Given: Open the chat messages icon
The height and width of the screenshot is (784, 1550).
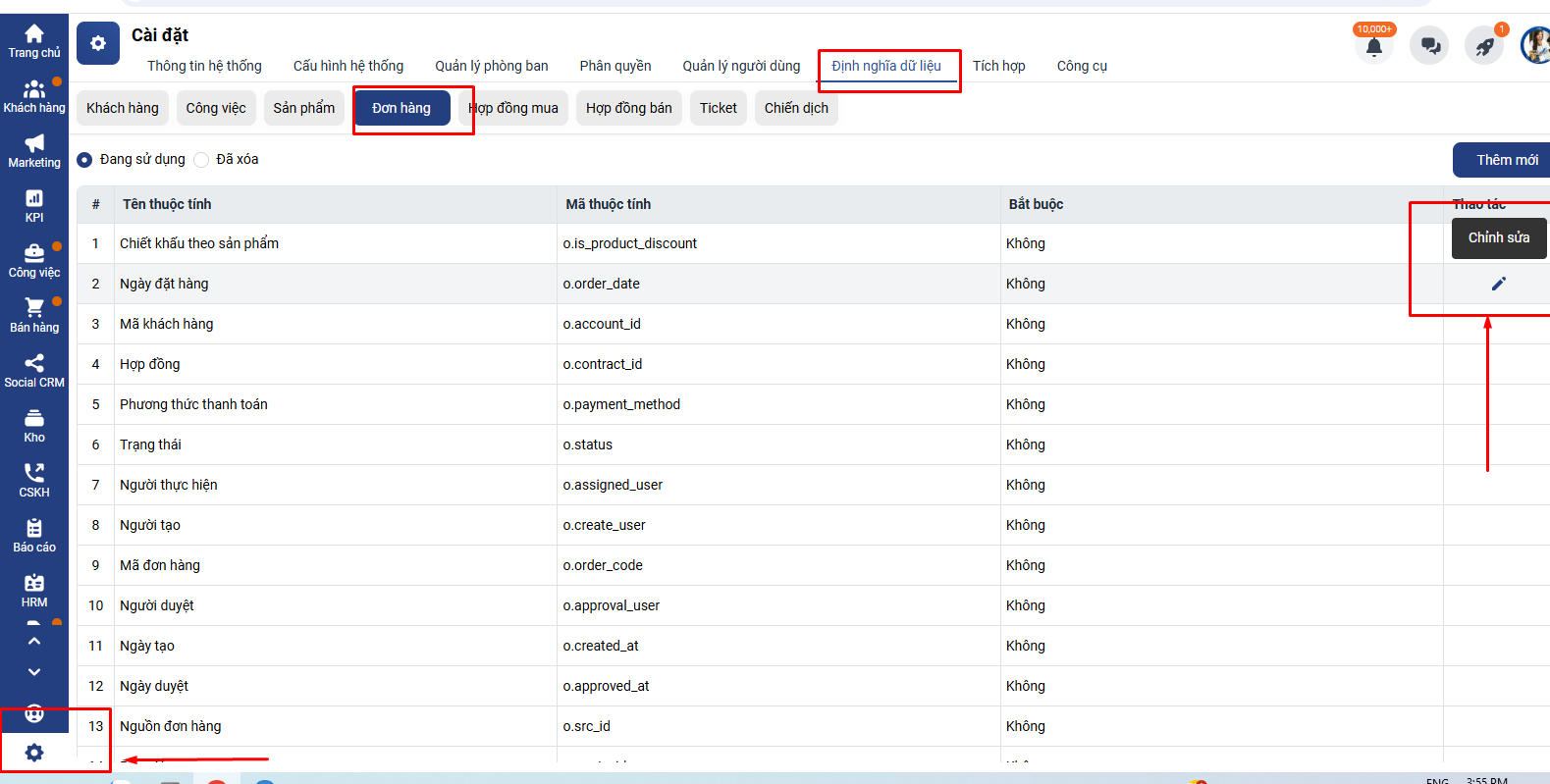Looking at the screenshot, I should [1429, 46].
